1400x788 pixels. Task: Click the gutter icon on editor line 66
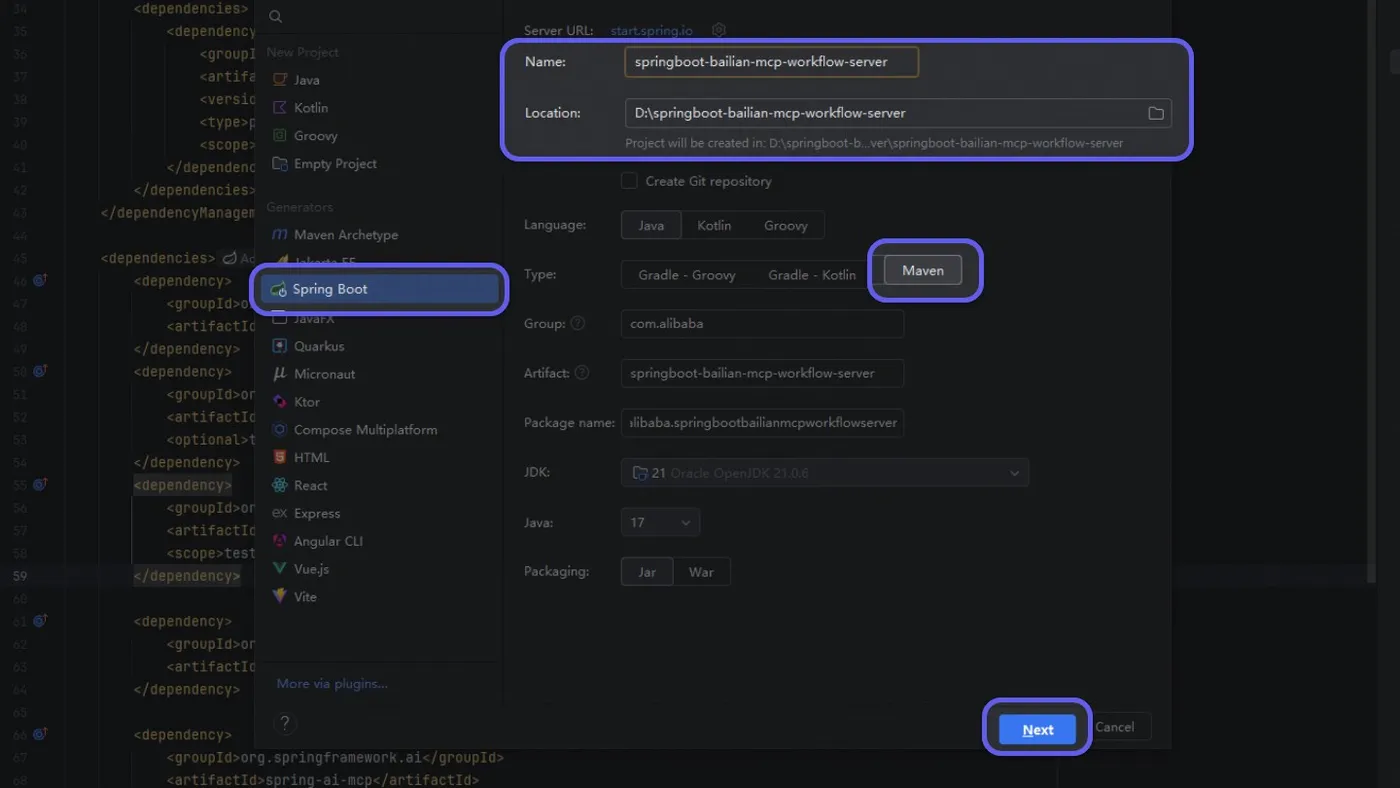point(40,735)
